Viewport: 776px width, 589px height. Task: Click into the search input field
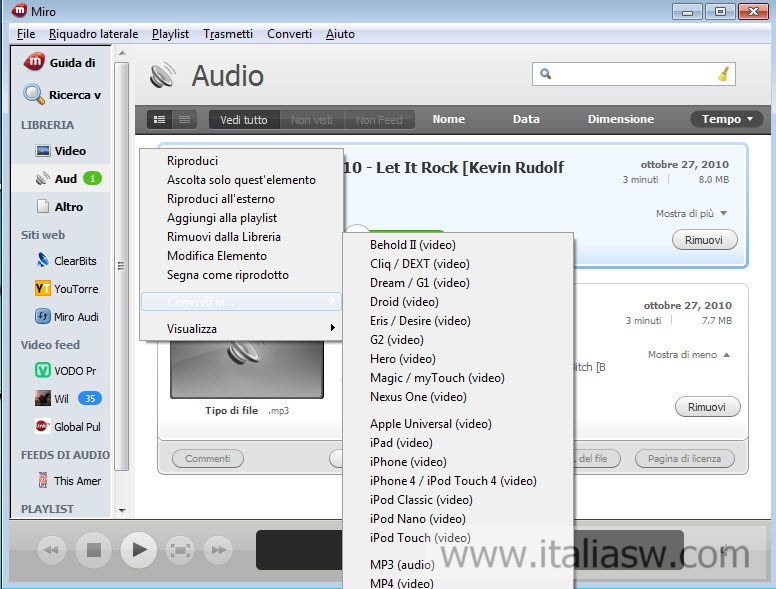click(x=633, y=74)
